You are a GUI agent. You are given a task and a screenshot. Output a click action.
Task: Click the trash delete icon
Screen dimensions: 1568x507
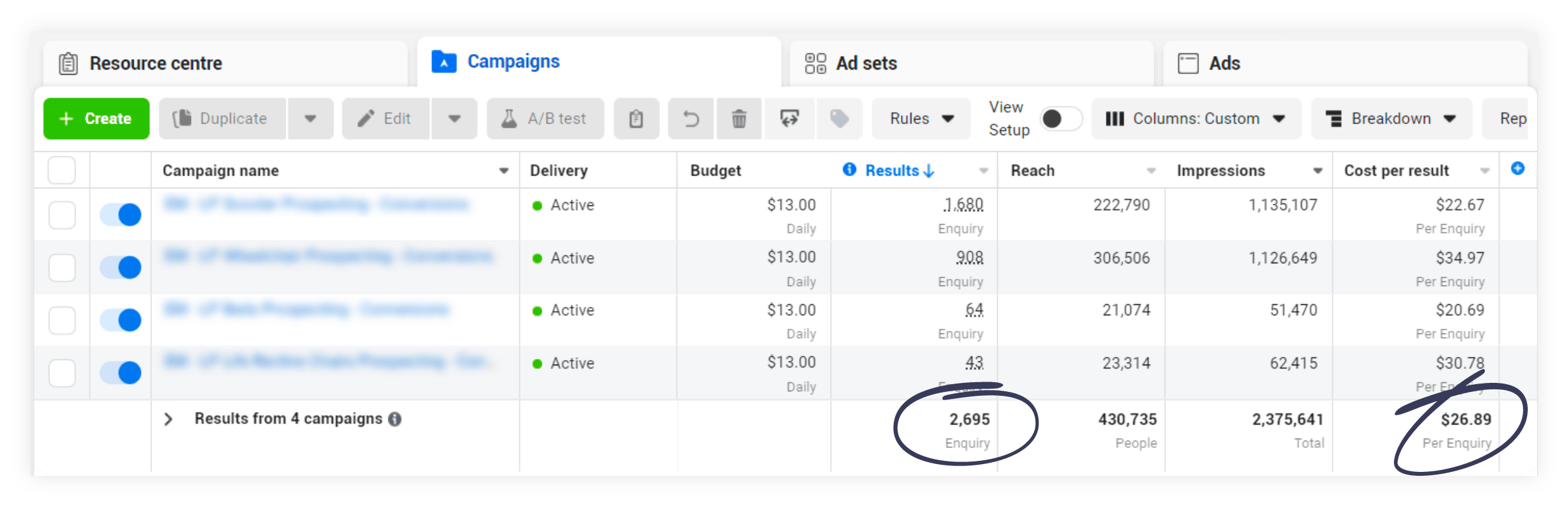[739, 119]
